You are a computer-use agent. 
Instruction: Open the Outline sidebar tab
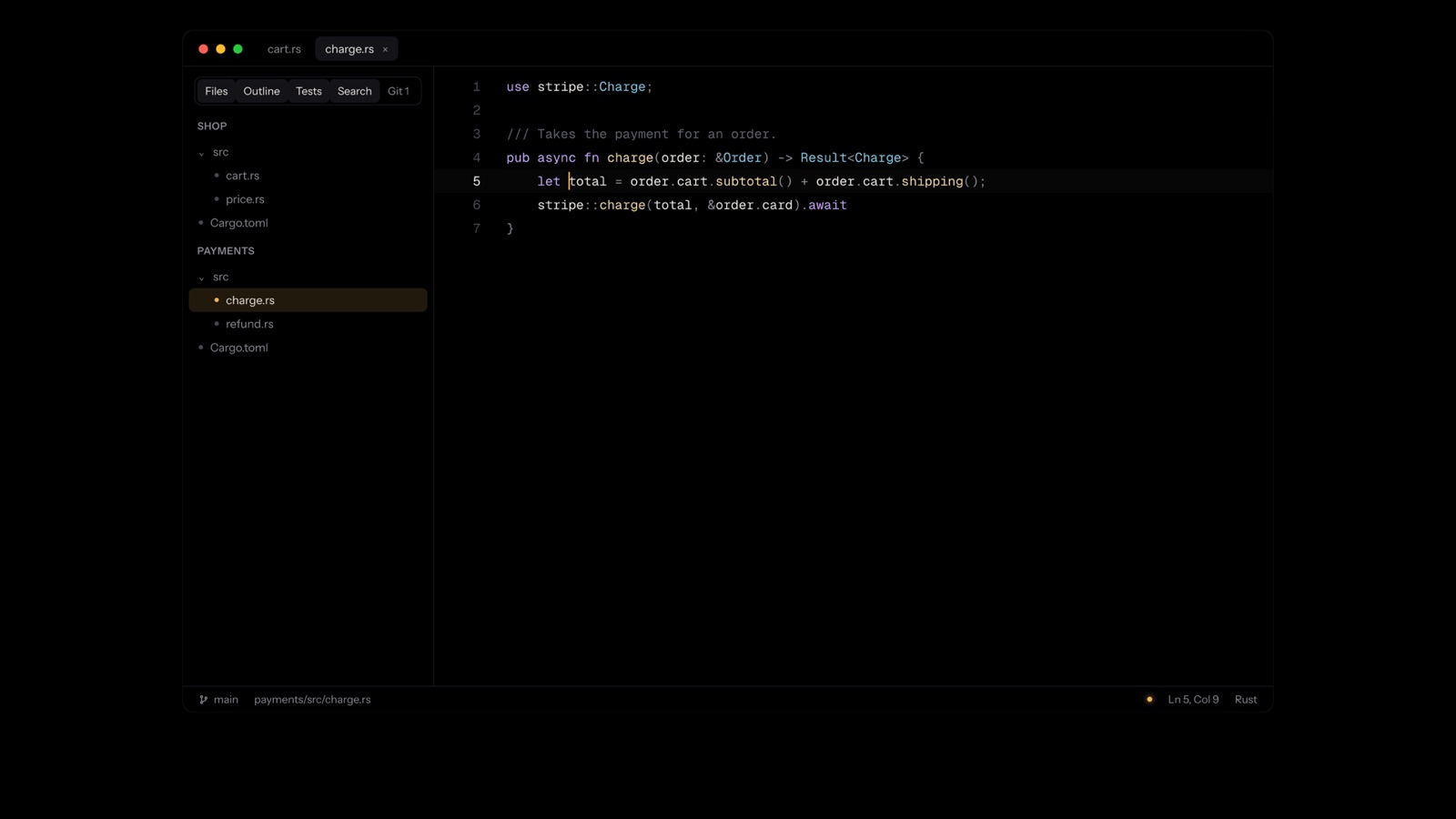pyautogui.click(x=261, y=91)
